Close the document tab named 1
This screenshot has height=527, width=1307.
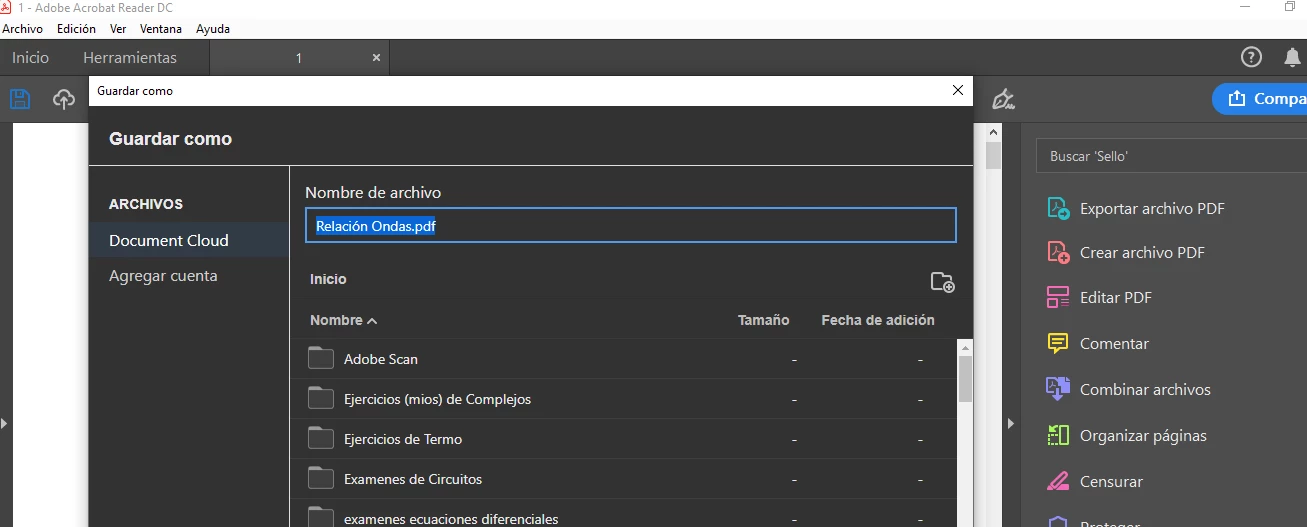click(x=376, y=58)
